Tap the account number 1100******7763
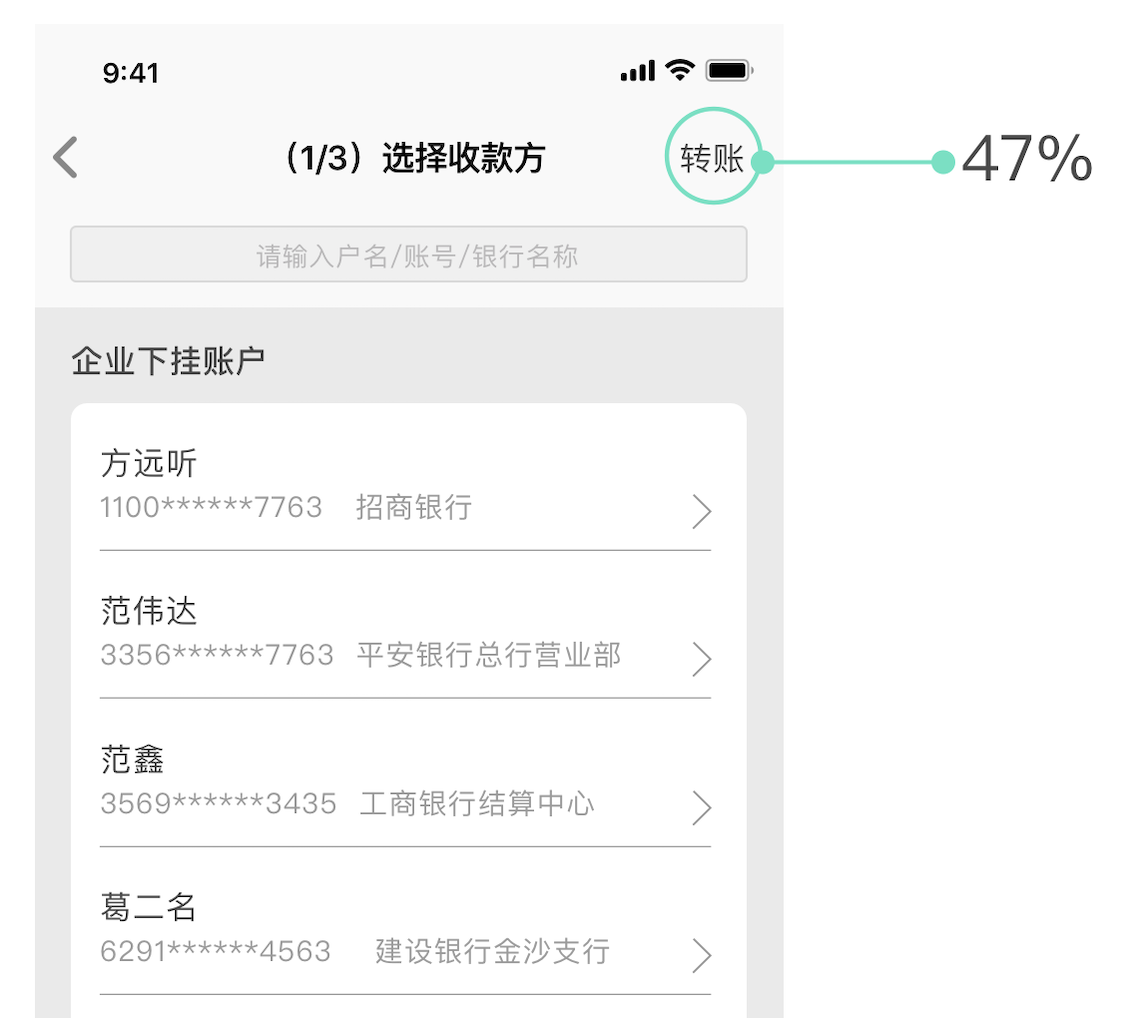1142x1018 pixels. 211,508
